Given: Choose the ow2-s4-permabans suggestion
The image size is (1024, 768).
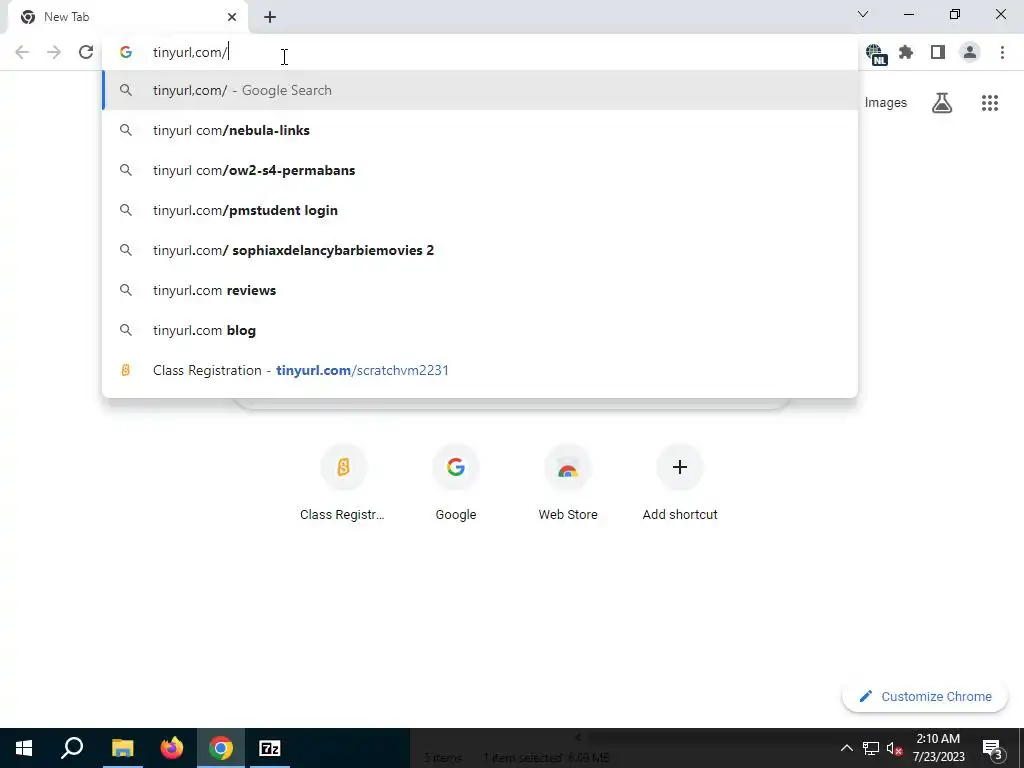Looking at the screenshot, I should [480, 170].
